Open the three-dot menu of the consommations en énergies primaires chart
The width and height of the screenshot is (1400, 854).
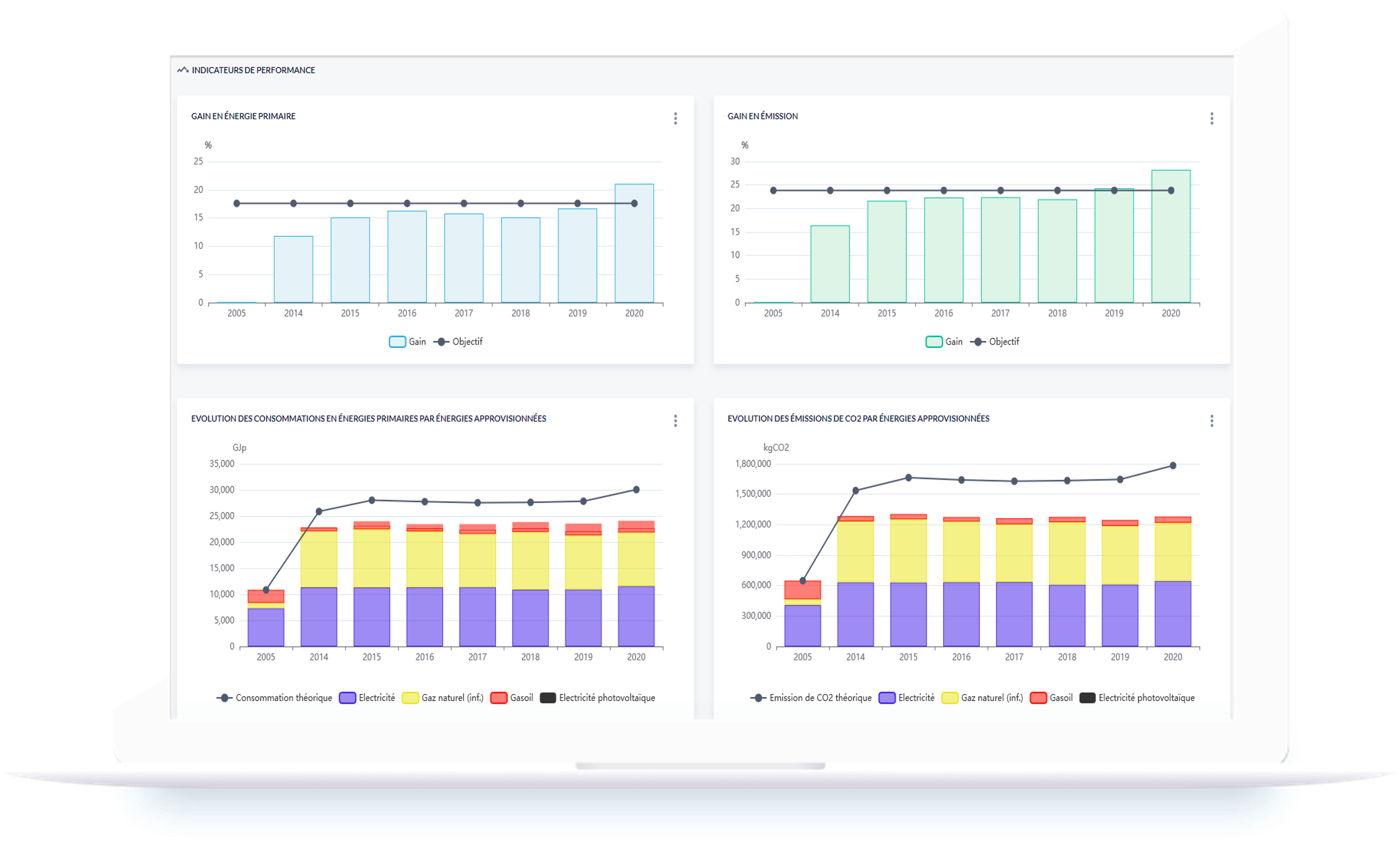675,421
